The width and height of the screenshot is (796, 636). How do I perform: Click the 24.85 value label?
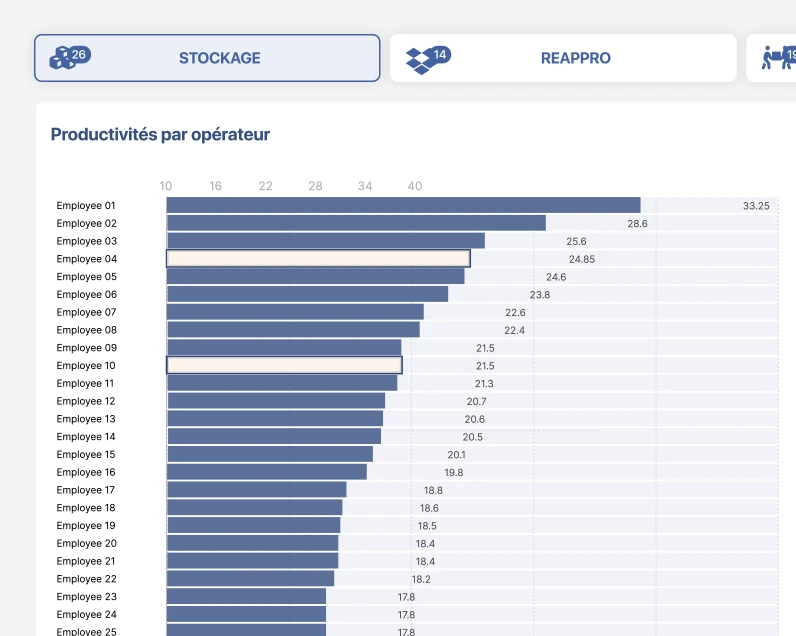tap(582, 259)
